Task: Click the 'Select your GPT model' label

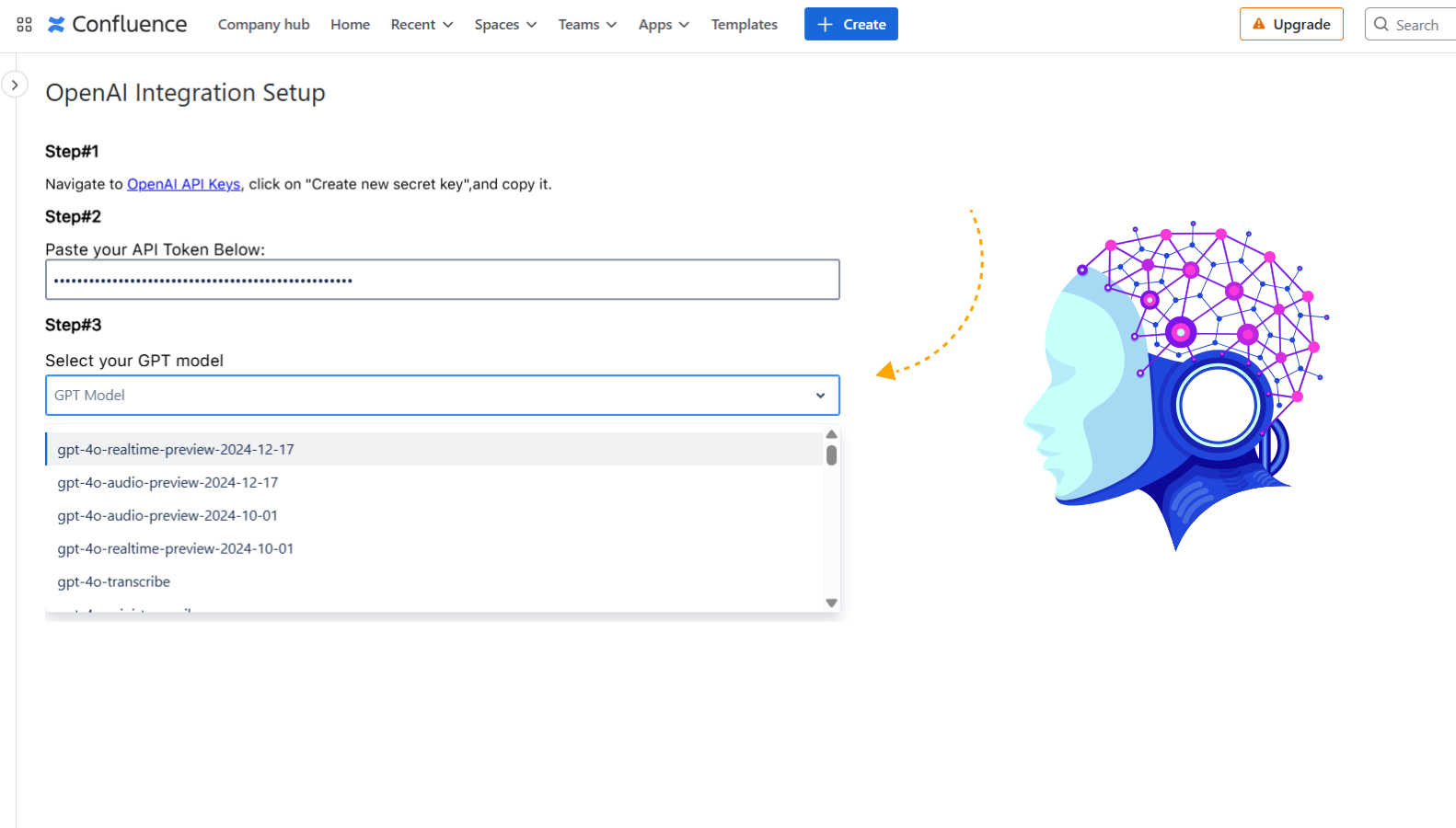Action: click(134, 361)
